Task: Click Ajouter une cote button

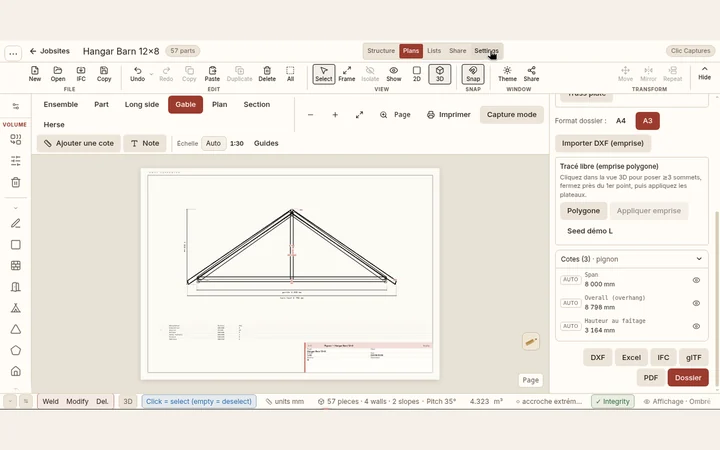Action: (x=79, y=143)
